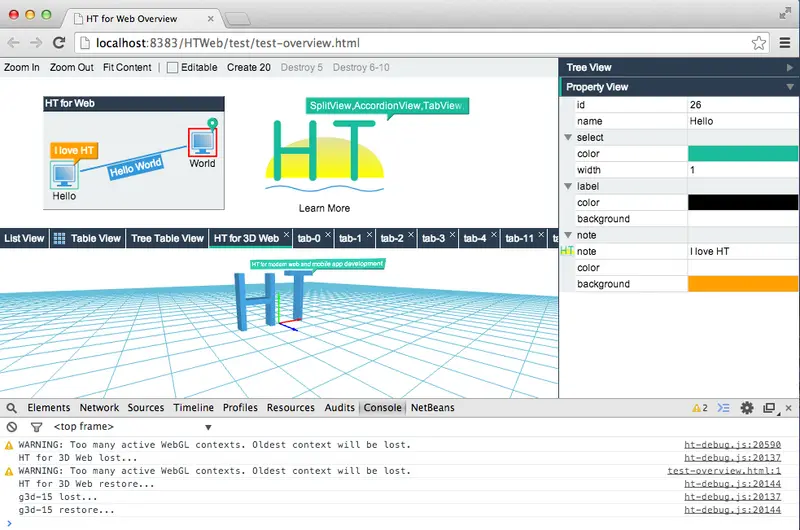Screen dimensions: 800x530
Task: Click the Zoom In button
Action: click(x=21, y=67)
